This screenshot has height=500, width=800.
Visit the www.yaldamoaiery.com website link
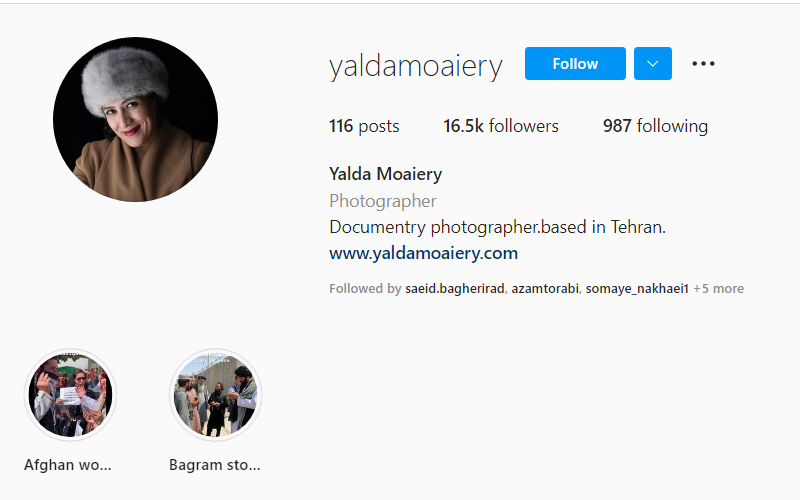pyautogui.click(x=423, y=253)
